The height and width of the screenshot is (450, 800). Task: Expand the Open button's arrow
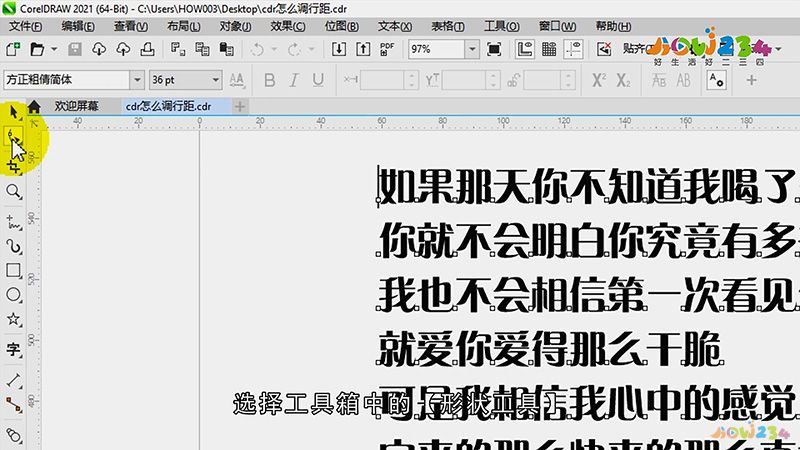click(x=54, y=49)
